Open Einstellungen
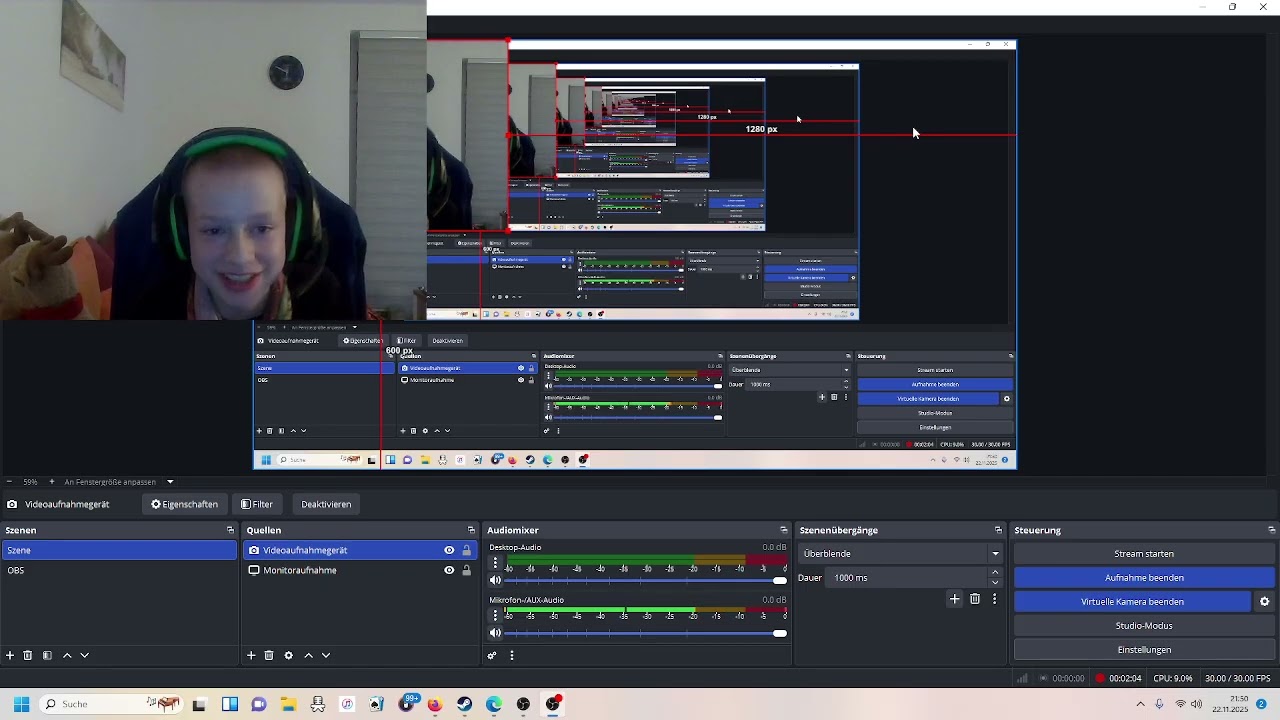1280x720 pixels. pyautogui.click(x=1144, y=649)
